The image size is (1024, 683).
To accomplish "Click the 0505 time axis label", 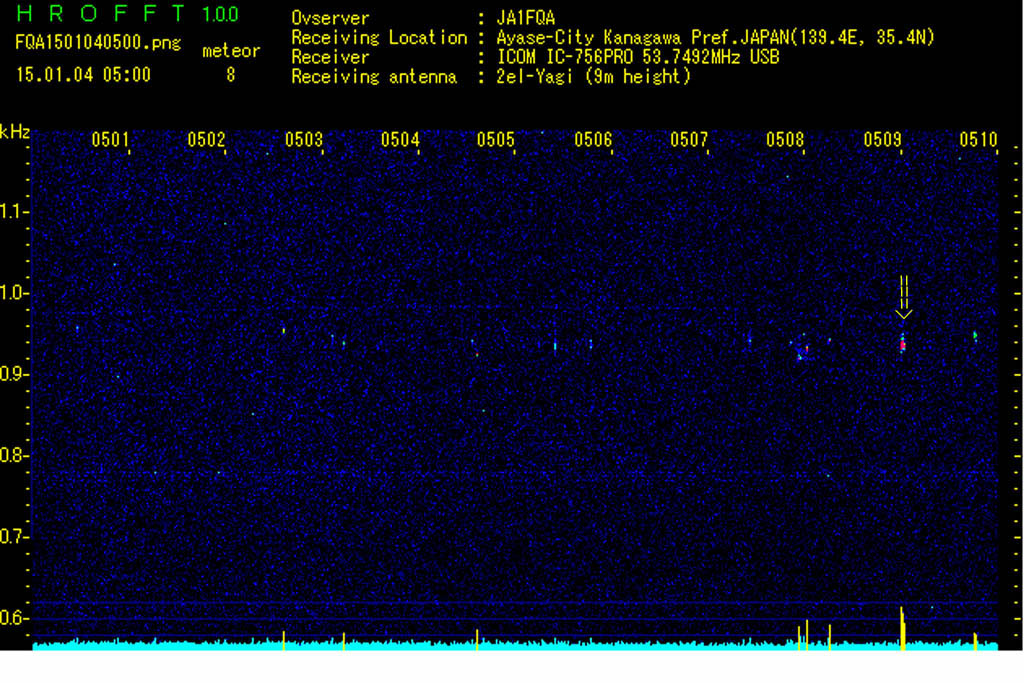I will coord(496,140).
